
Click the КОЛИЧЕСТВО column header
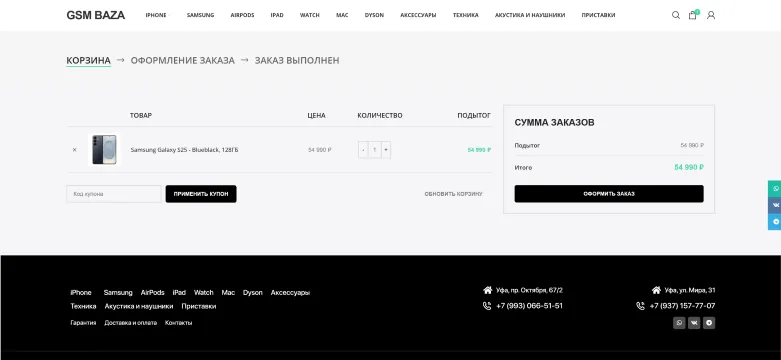380,116
